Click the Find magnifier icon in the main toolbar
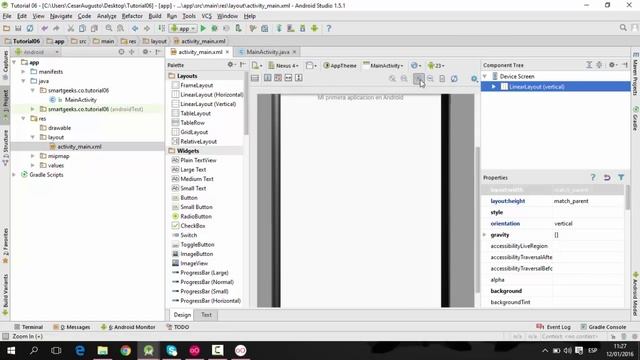The height and width of the screenshot is (360, 640). pyautogui.click(x=109, y=28)
